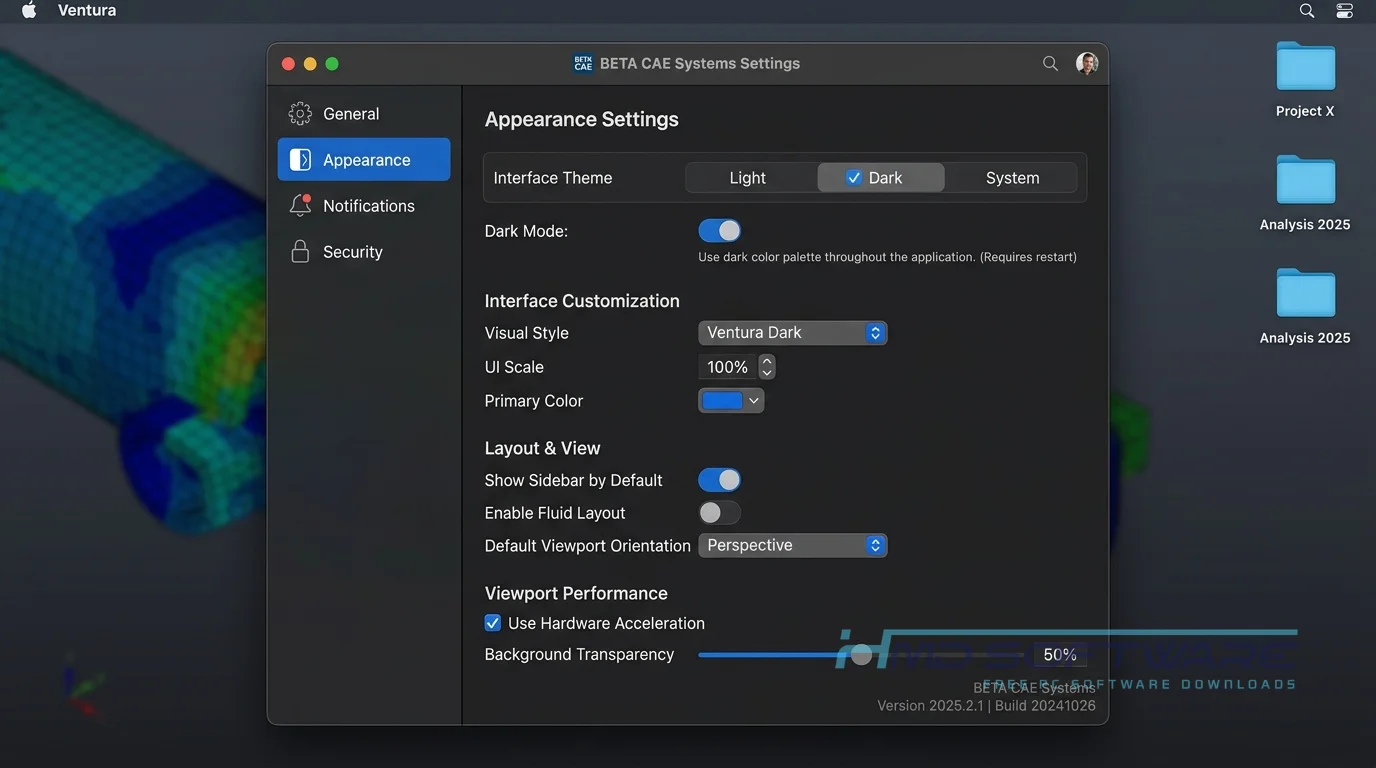Image resolution: width=1376 pixels, height=768 pixels.
Task: Click the Layout & View heading
Action: [543, 448]
